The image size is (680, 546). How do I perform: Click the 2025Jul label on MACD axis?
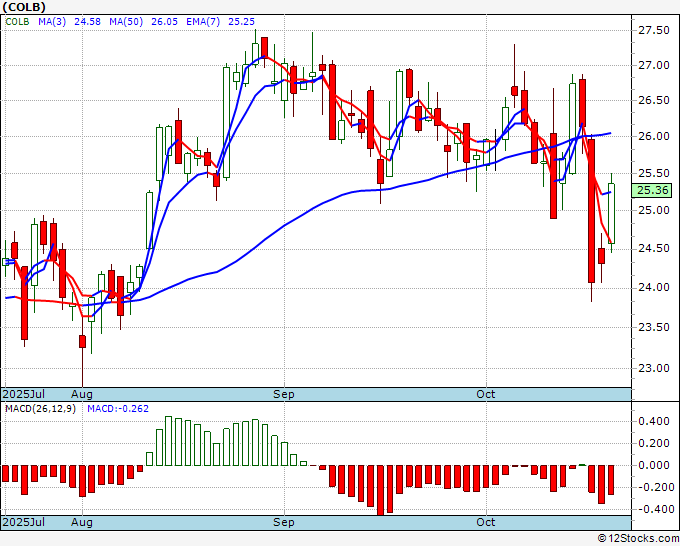[x=23, y=522]
